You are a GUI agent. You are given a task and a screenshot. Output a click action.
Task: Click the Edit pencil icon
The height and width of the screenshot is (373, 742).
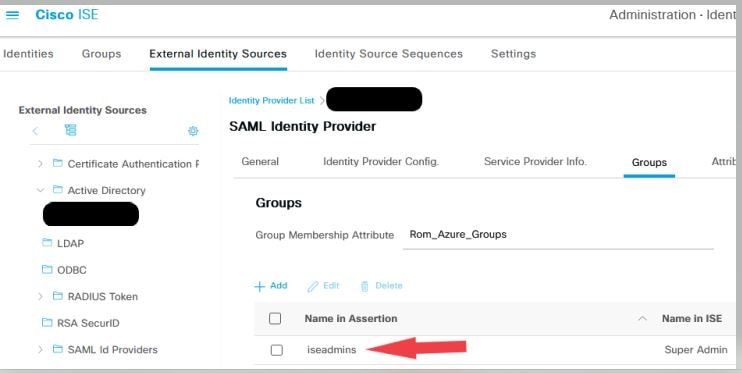coord(313,286)
